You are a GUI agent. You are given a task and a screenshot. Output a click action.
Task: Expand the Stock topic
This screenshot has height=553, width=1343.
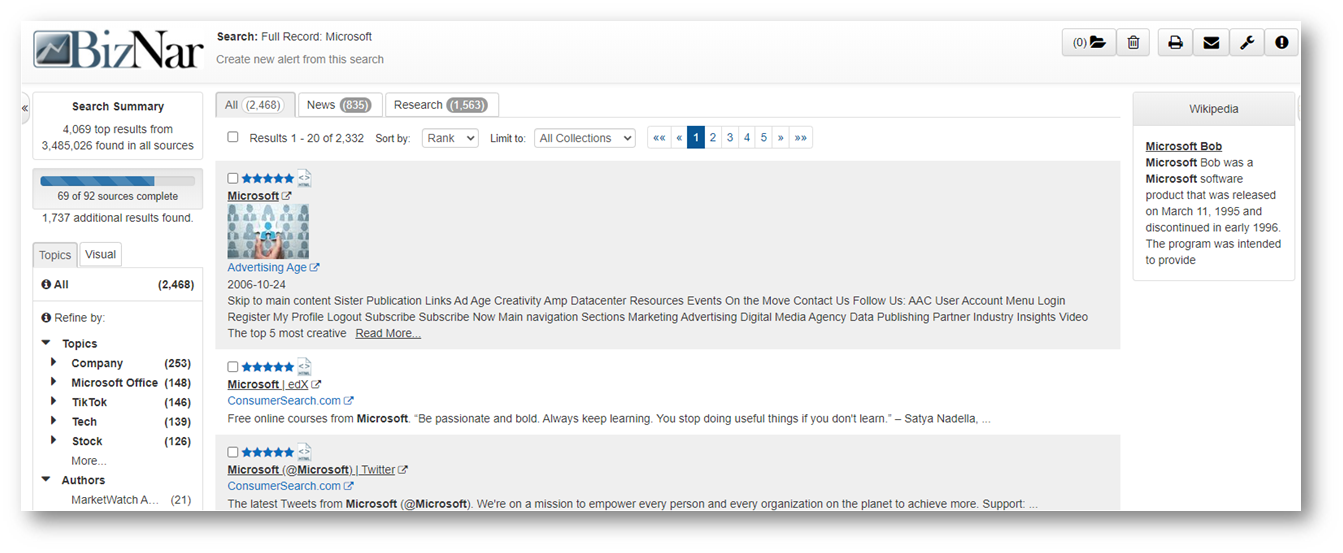click(54, 440)
